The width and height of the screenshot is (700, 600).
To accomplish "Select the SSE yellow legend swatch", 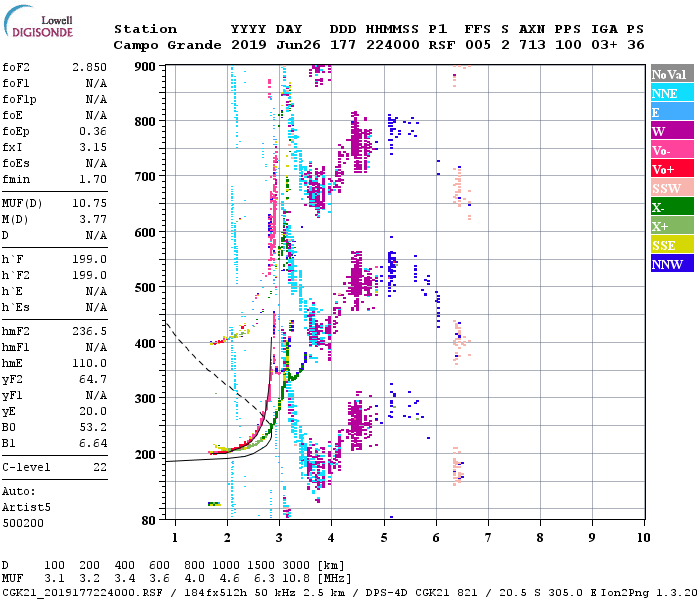I will [x=672, y=244].
